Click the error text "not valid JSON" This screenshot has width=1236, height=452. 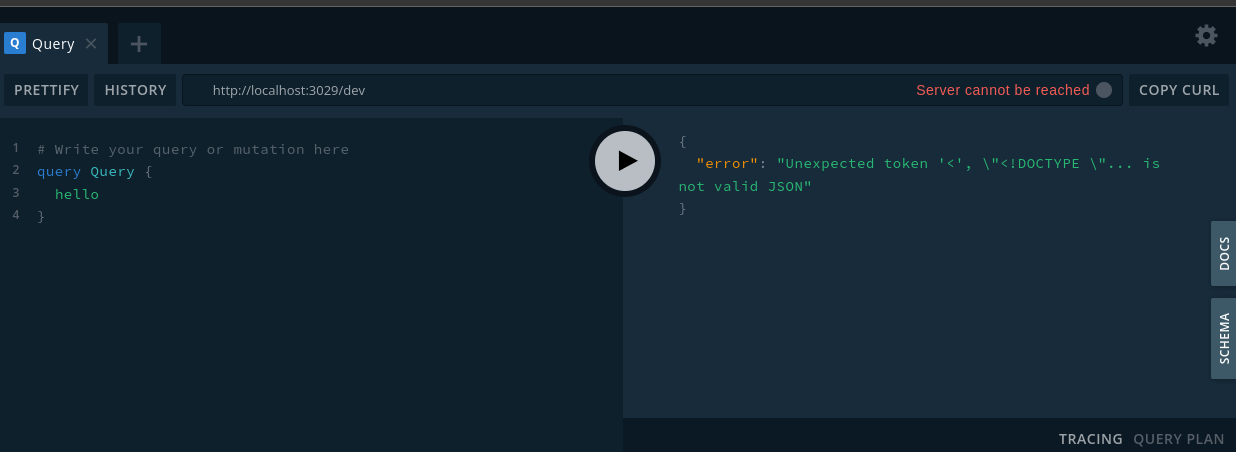[745, 186]
